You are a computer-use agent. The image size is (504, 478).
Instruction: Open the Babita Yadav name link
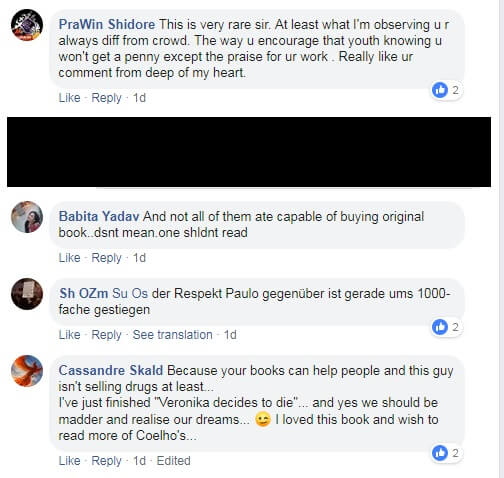coord(99,216)
